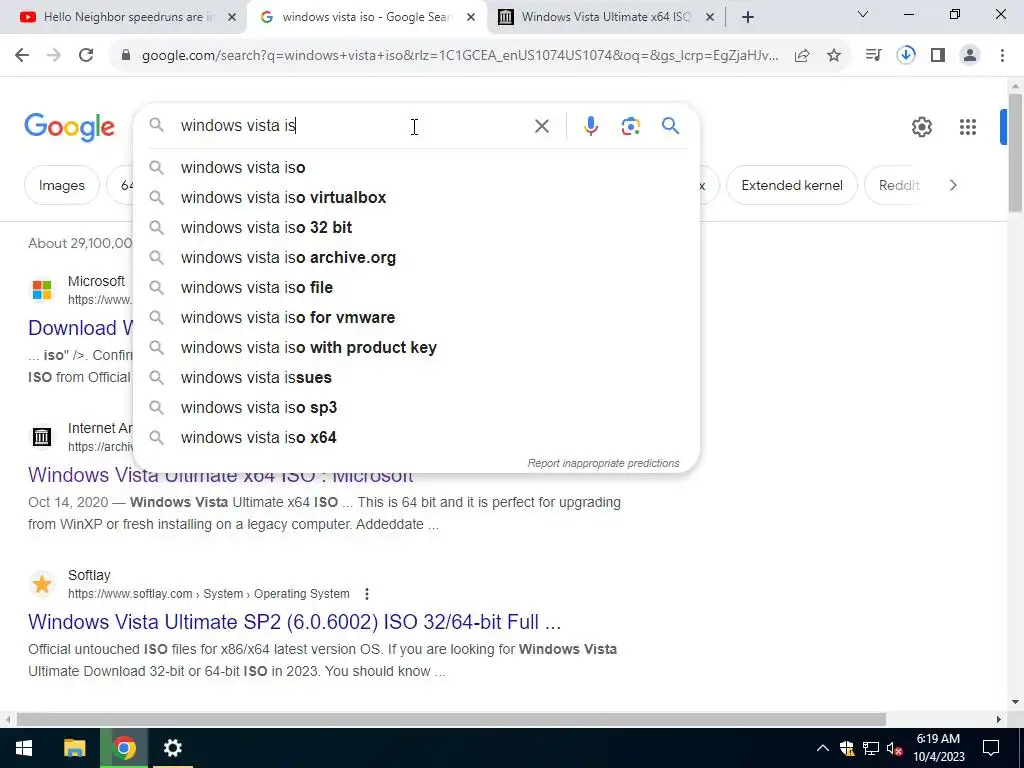The height and width of the screenshot is (768, 1024).
Task: Open File Explorer from the taskbar
Action: [74, 748]
